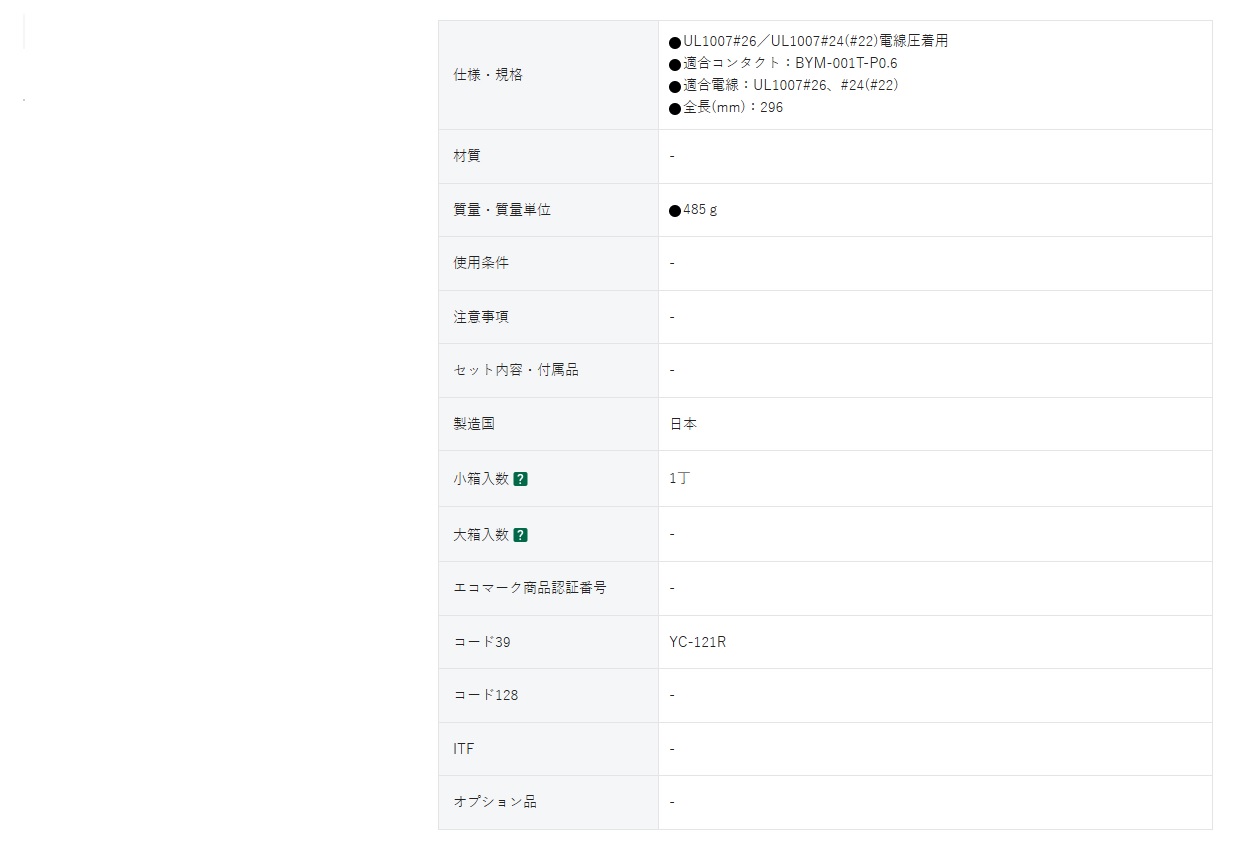Click the コード128 row label
Screen dimensions: 1243x843
(x=486, y=695)
